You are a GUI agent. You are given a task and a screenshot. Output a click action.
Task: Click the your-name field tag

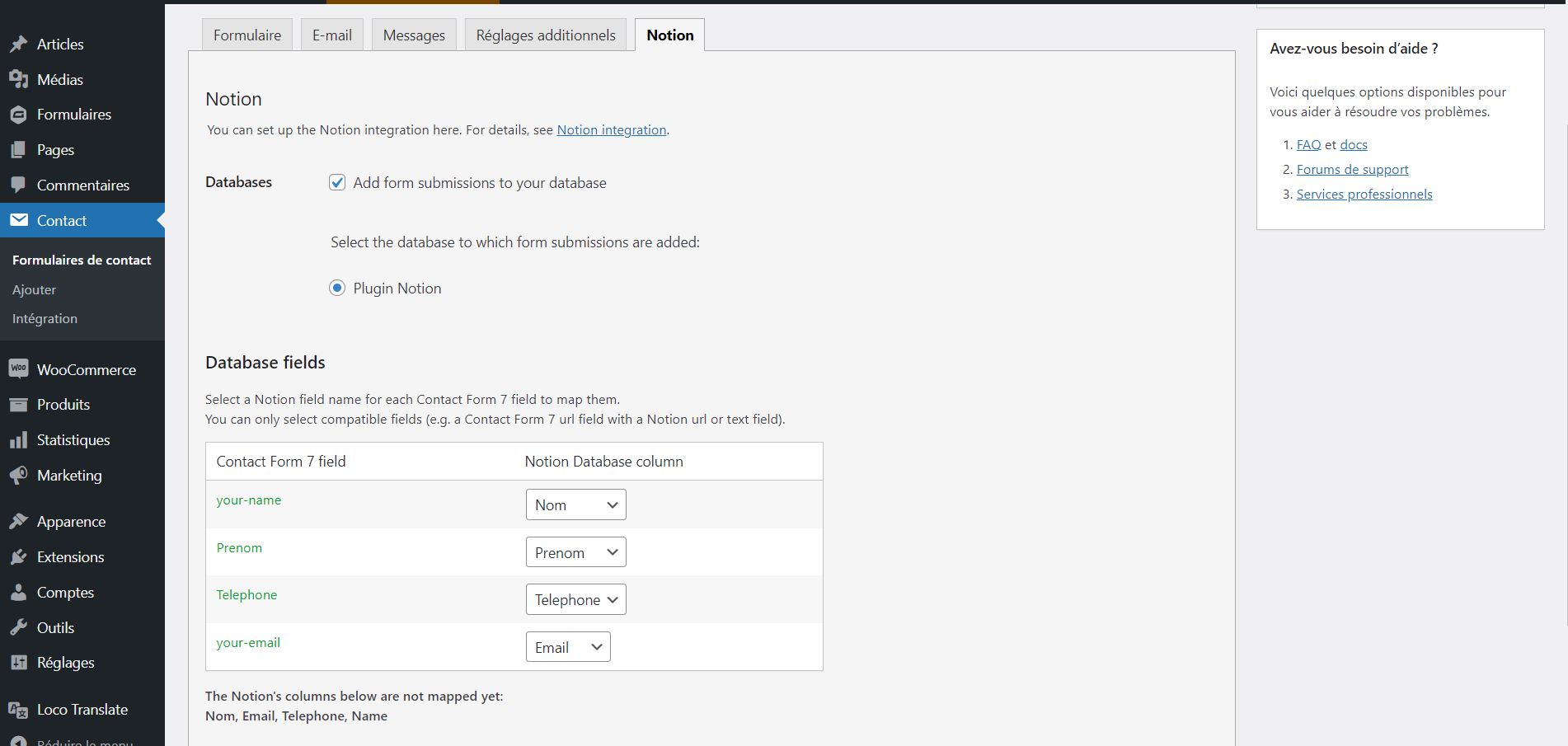pyautogui.click(x=249, y=500)
